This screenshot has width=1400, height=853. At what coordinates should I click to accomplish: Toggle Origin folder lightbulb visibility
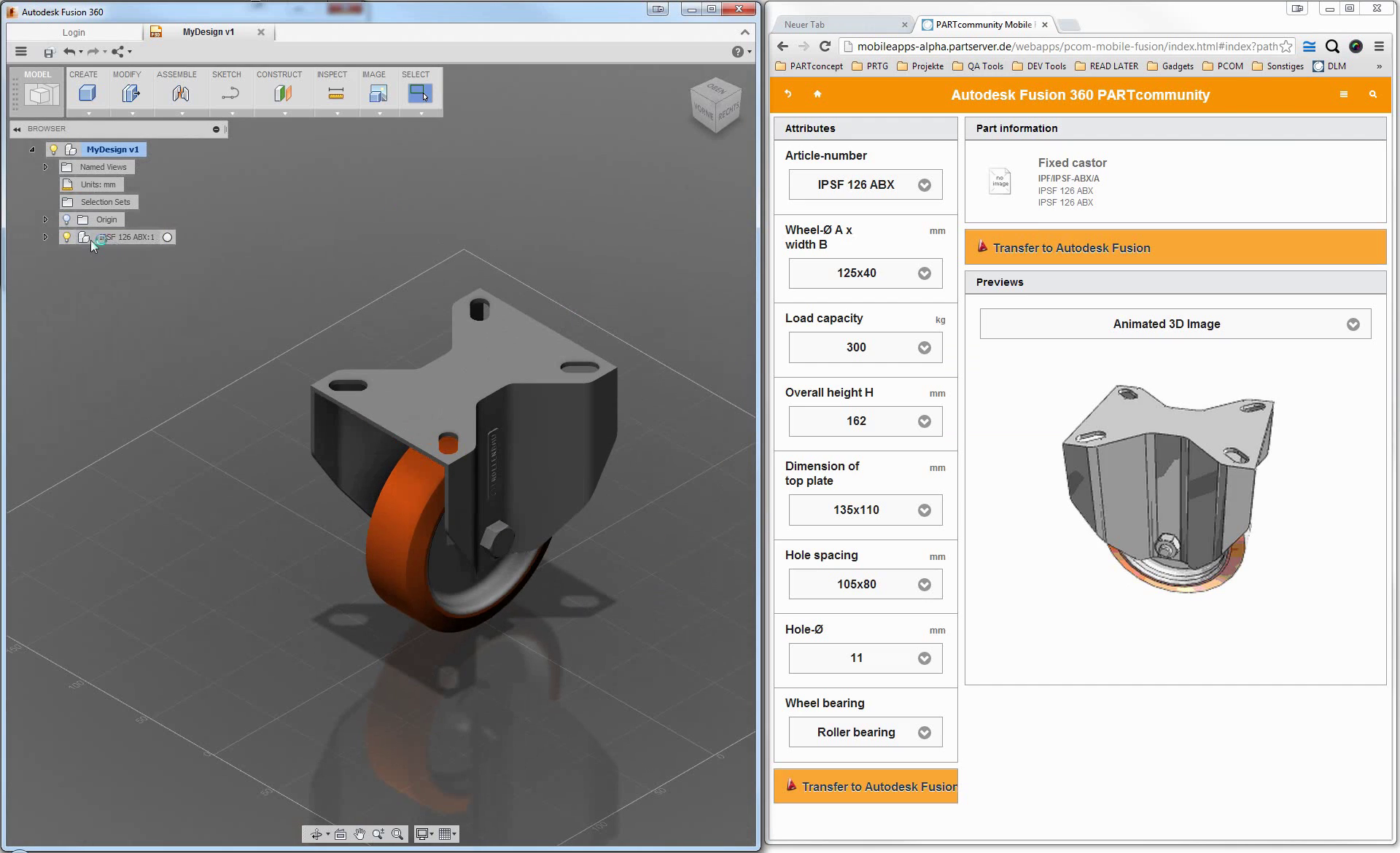pos(67,219)
